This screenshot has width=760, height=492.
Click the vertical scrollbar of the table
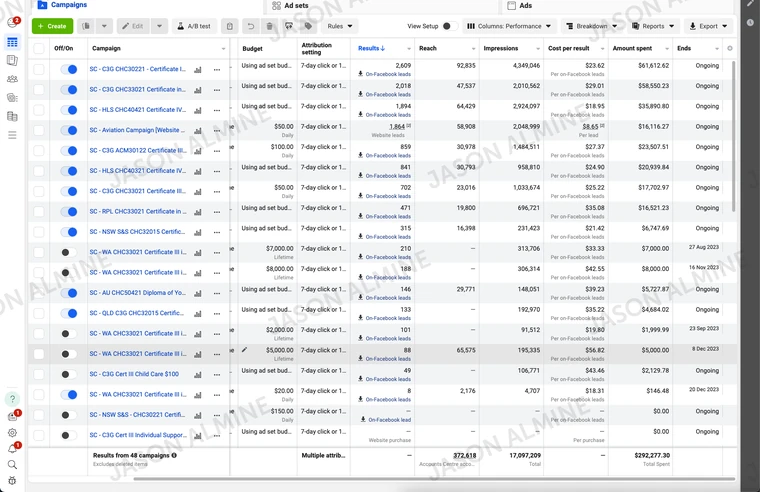click(x=733, y=136)
